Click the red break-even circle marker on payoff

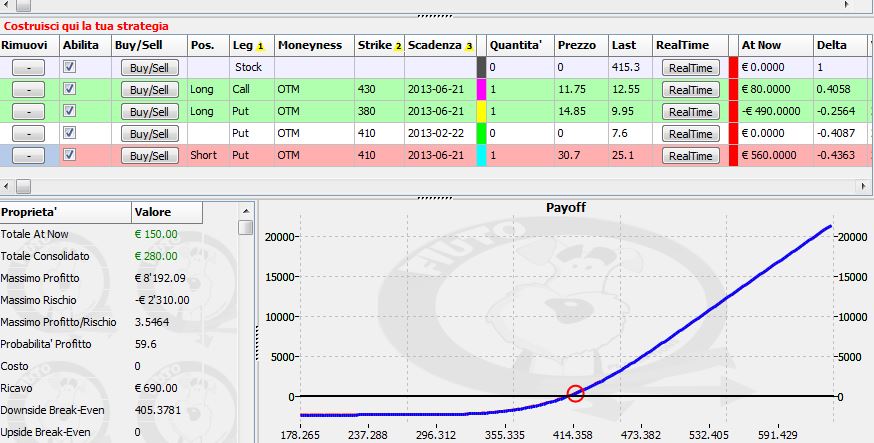click(x=575, y=393)
